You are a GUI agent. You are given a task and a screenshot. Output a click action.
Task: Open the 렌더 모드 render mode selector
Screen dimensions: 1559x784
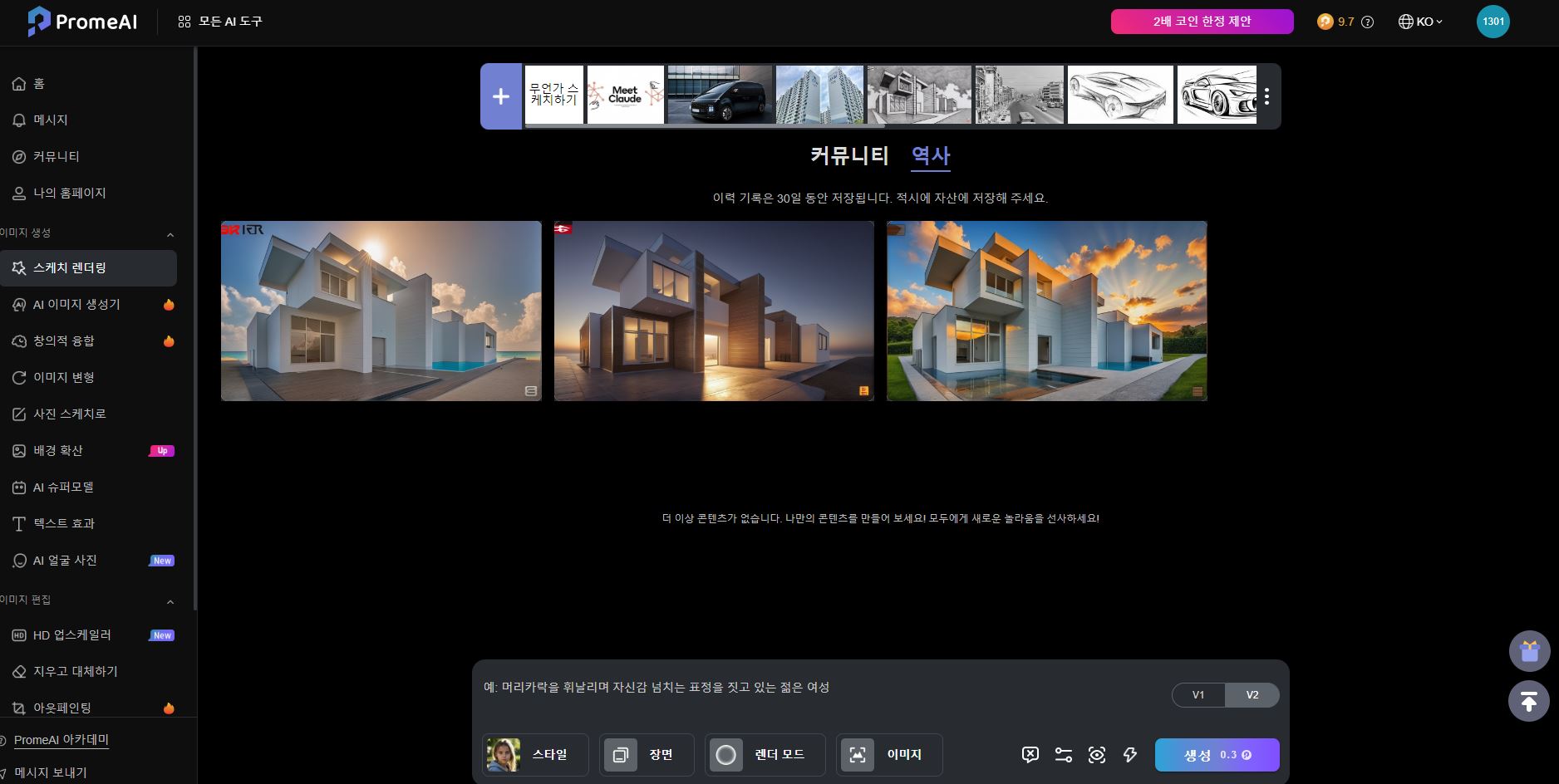[x=765, y=755]
